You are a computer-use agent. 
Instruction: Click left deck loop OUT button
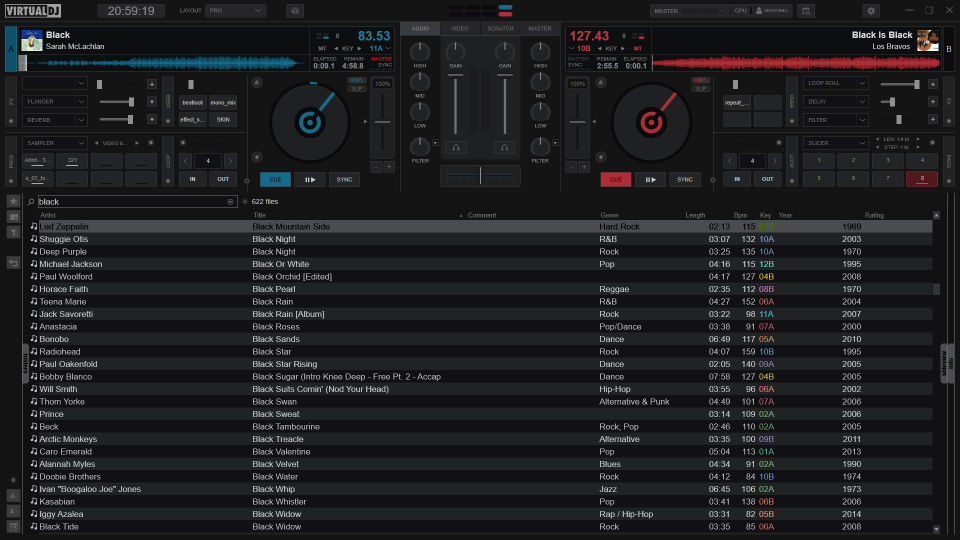click(x=223, y=179)
